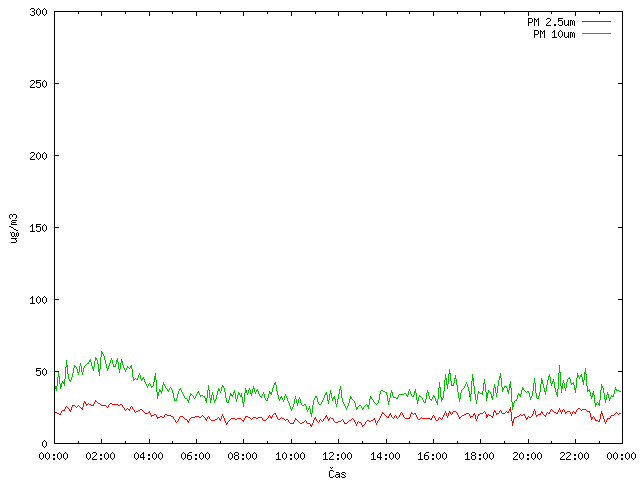
Task: Click the 04:00 time axis label
Action: 149,456
